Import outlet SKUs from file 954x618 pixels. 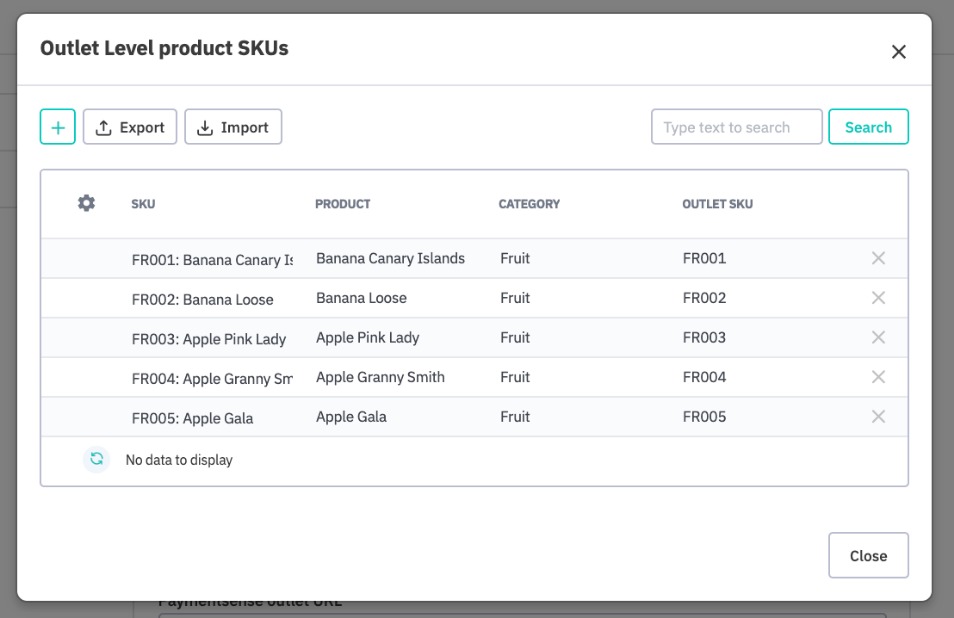233,127
